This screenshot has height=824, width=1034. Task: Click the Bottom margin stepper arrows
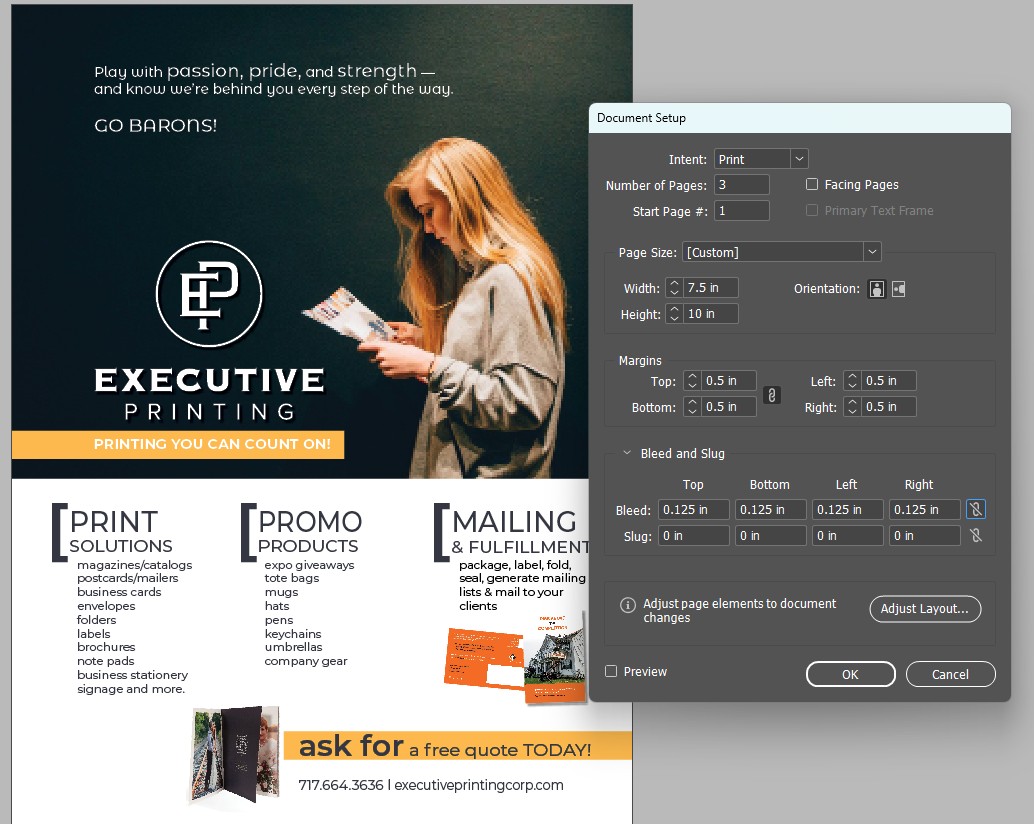point(692,407)
